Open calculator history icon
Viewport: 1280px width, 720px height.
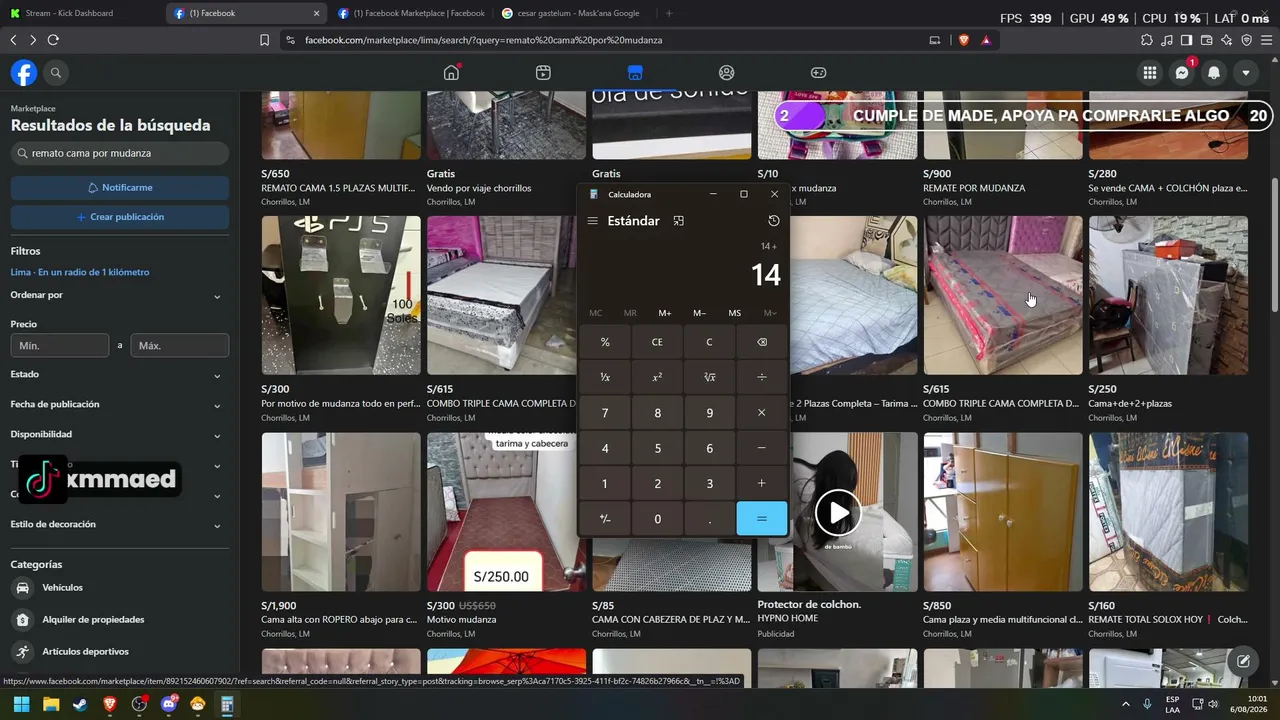tap(773, 221)
